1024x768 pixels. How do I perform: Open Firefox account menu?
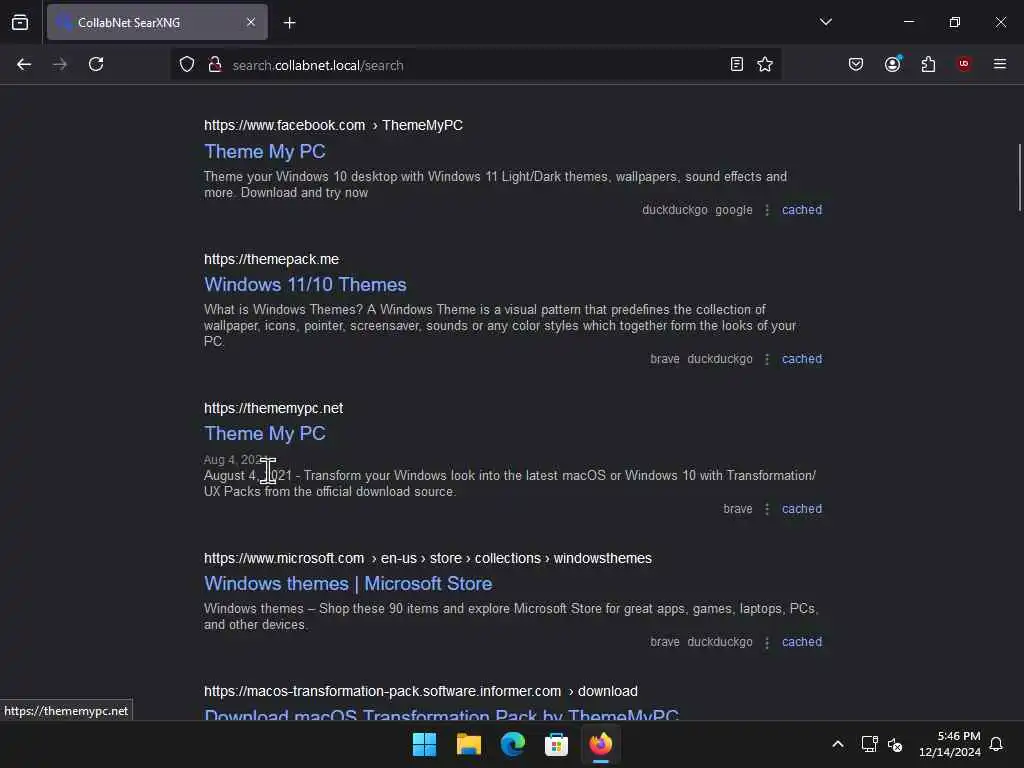coord(893,64)
